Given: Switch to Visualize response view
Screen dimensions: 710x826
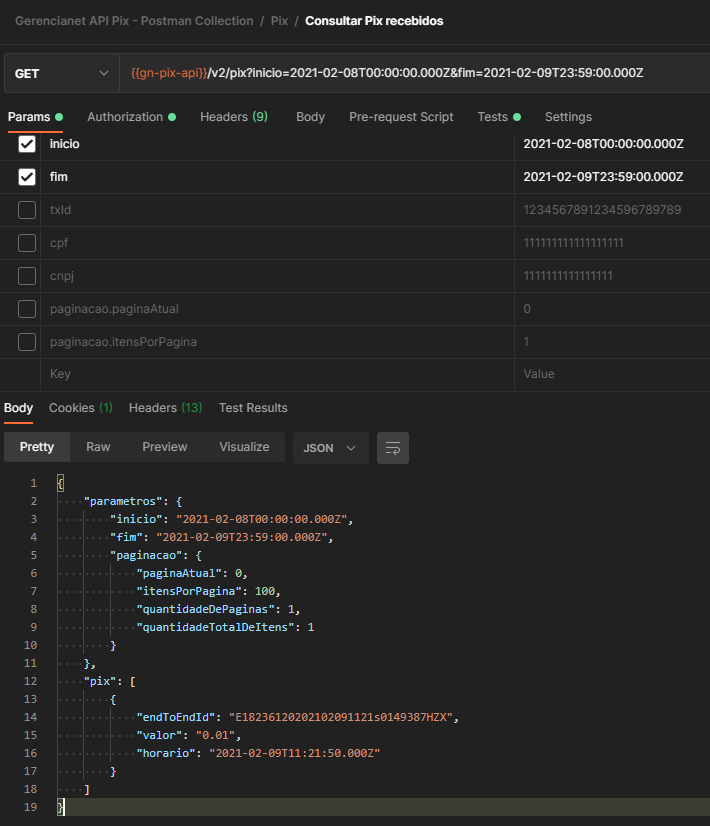Looking at the screenshot, I should tap(244, 447).
